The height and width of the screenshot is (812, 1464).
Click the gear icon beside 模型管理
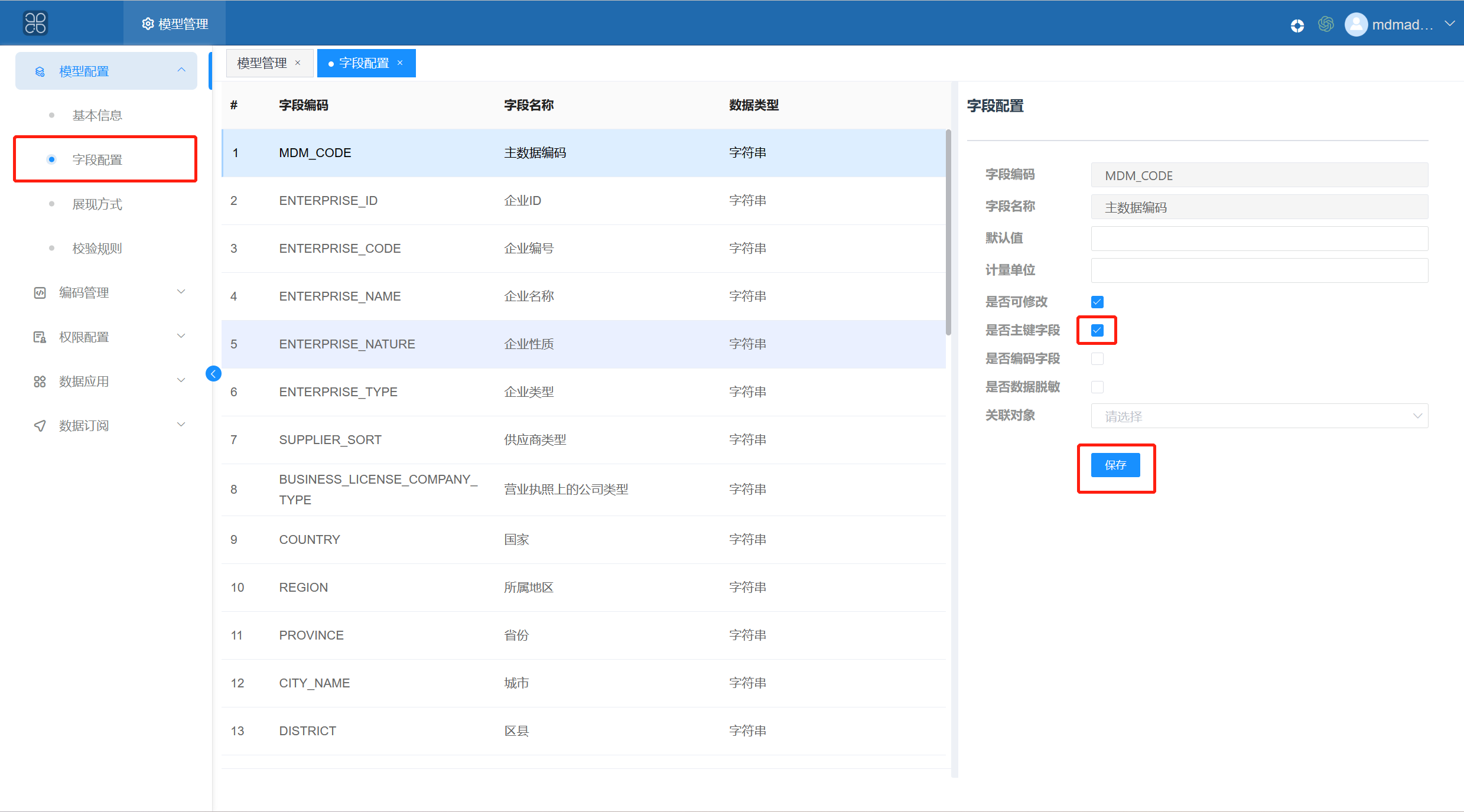click(x=148, y=24)
